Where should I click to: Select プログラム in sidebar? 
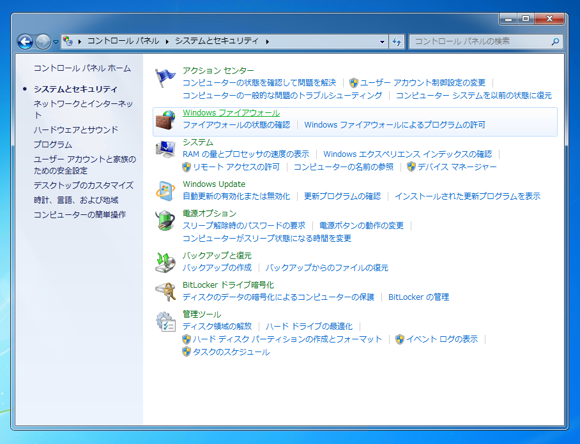click(x=53, y=145)
